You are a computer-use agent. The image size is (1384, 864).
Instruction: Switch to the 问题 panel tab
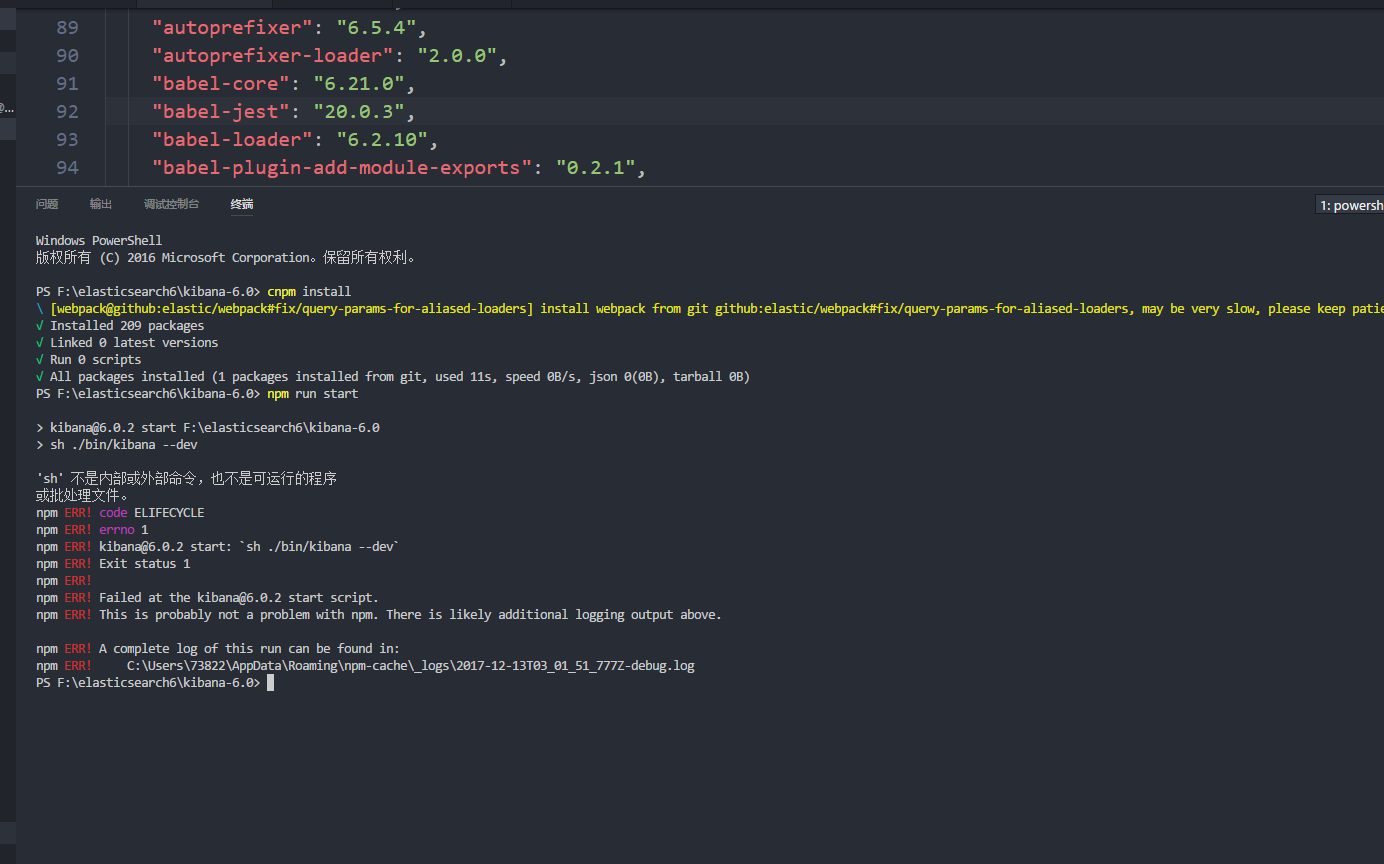[47, 204]
